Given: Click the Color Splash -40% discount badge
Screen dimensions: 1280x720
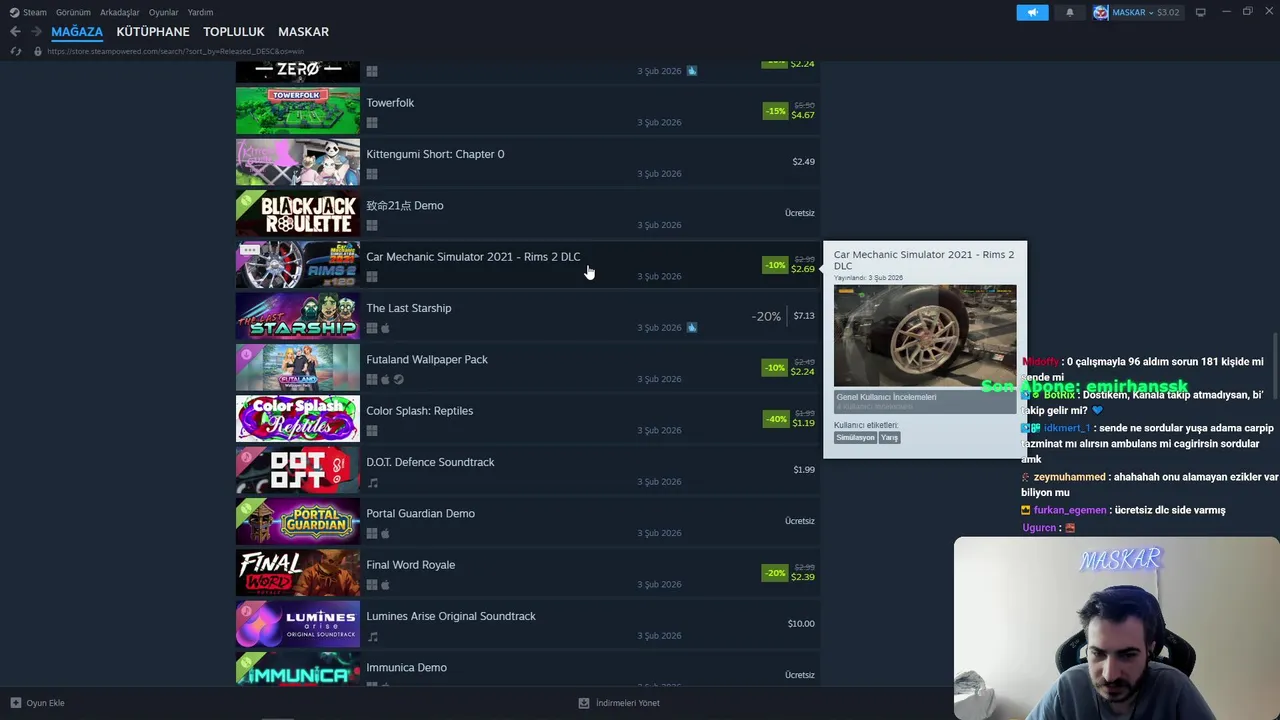Looking at the screenshot, I should [775, 419].
